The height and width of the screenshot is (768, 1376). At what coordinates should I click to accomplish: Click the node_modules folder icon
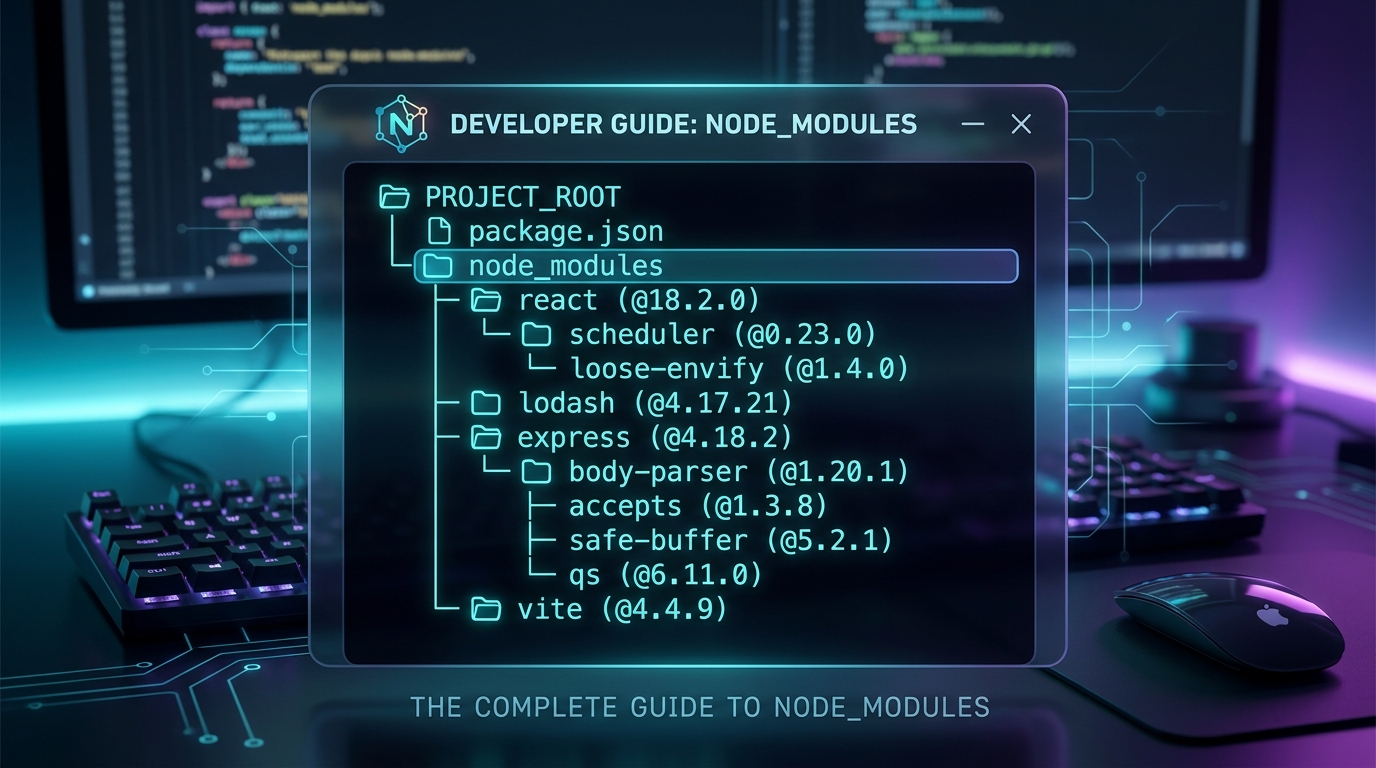437,266
